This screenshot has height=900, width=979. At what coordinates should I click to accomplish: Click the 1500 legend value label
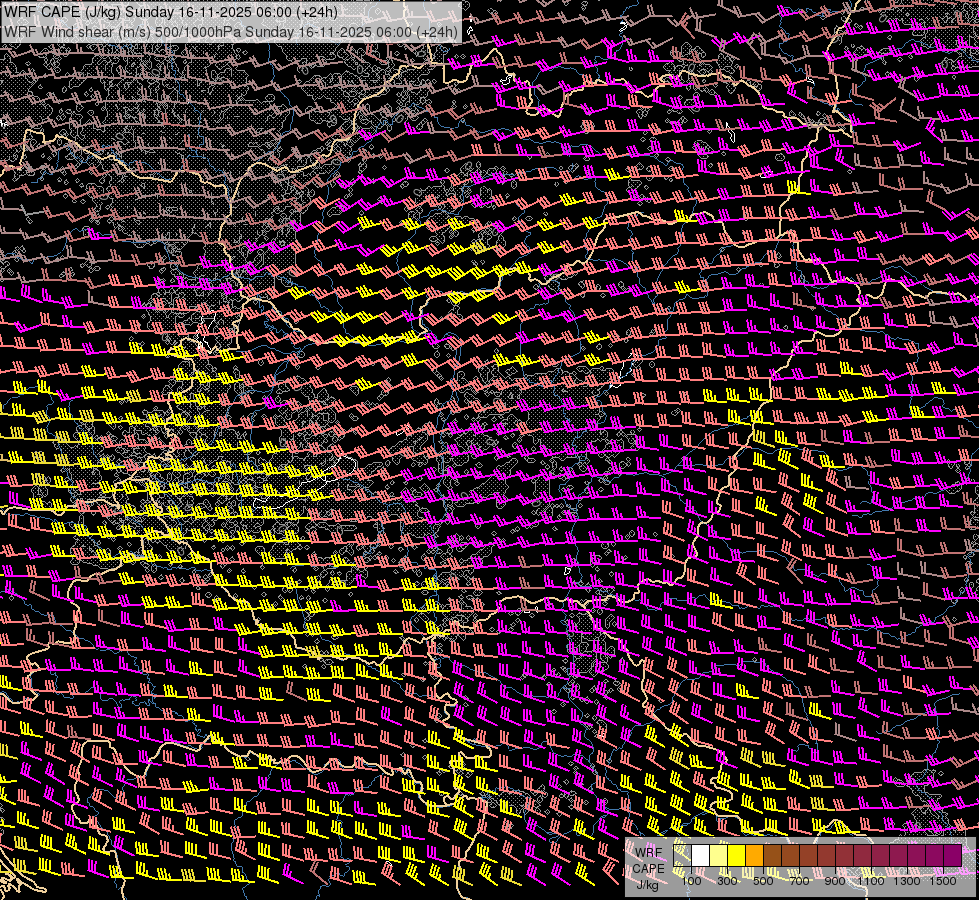tap(943, 881)
